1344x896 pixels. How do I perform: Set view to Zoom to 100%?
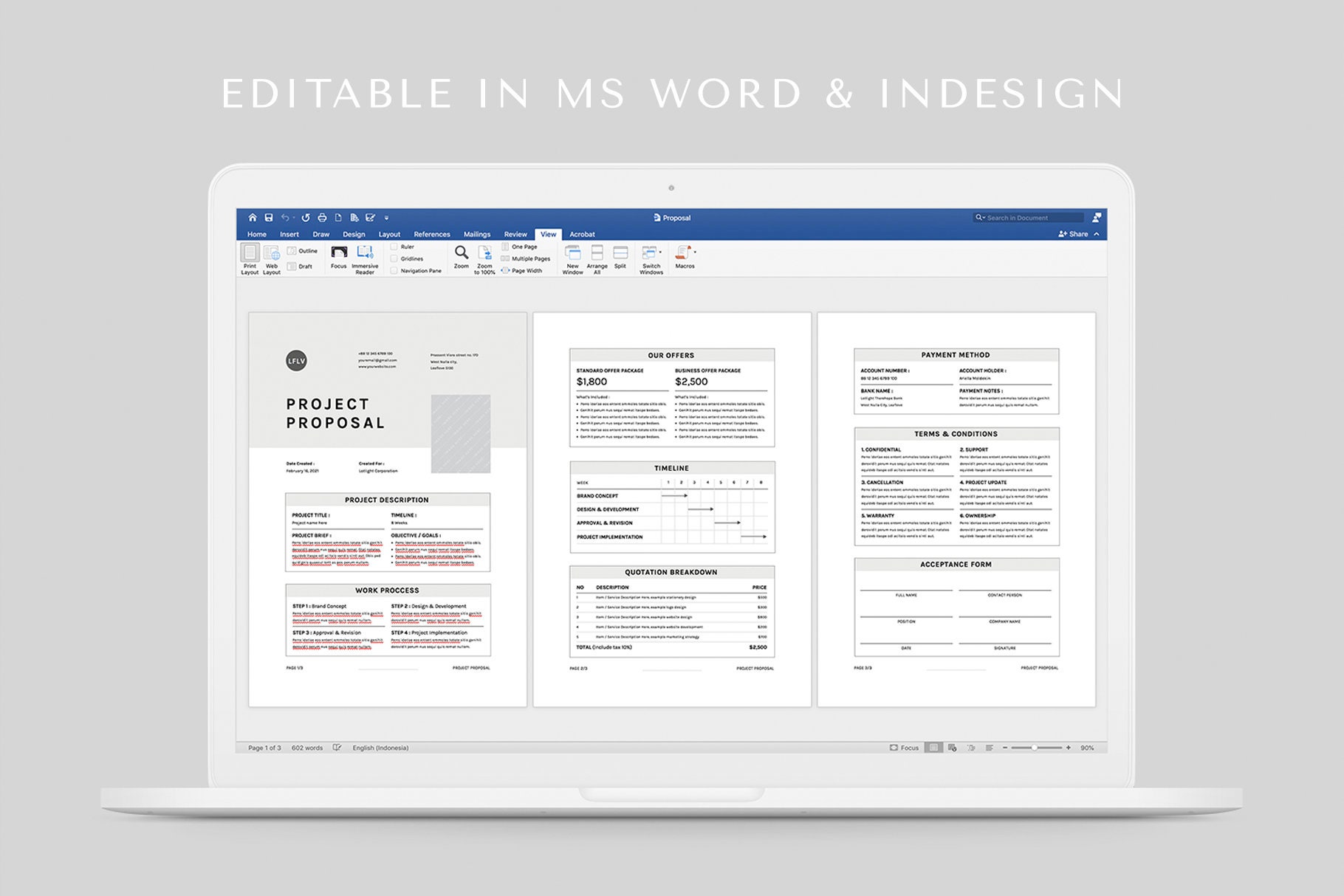(x=484, y=254)
